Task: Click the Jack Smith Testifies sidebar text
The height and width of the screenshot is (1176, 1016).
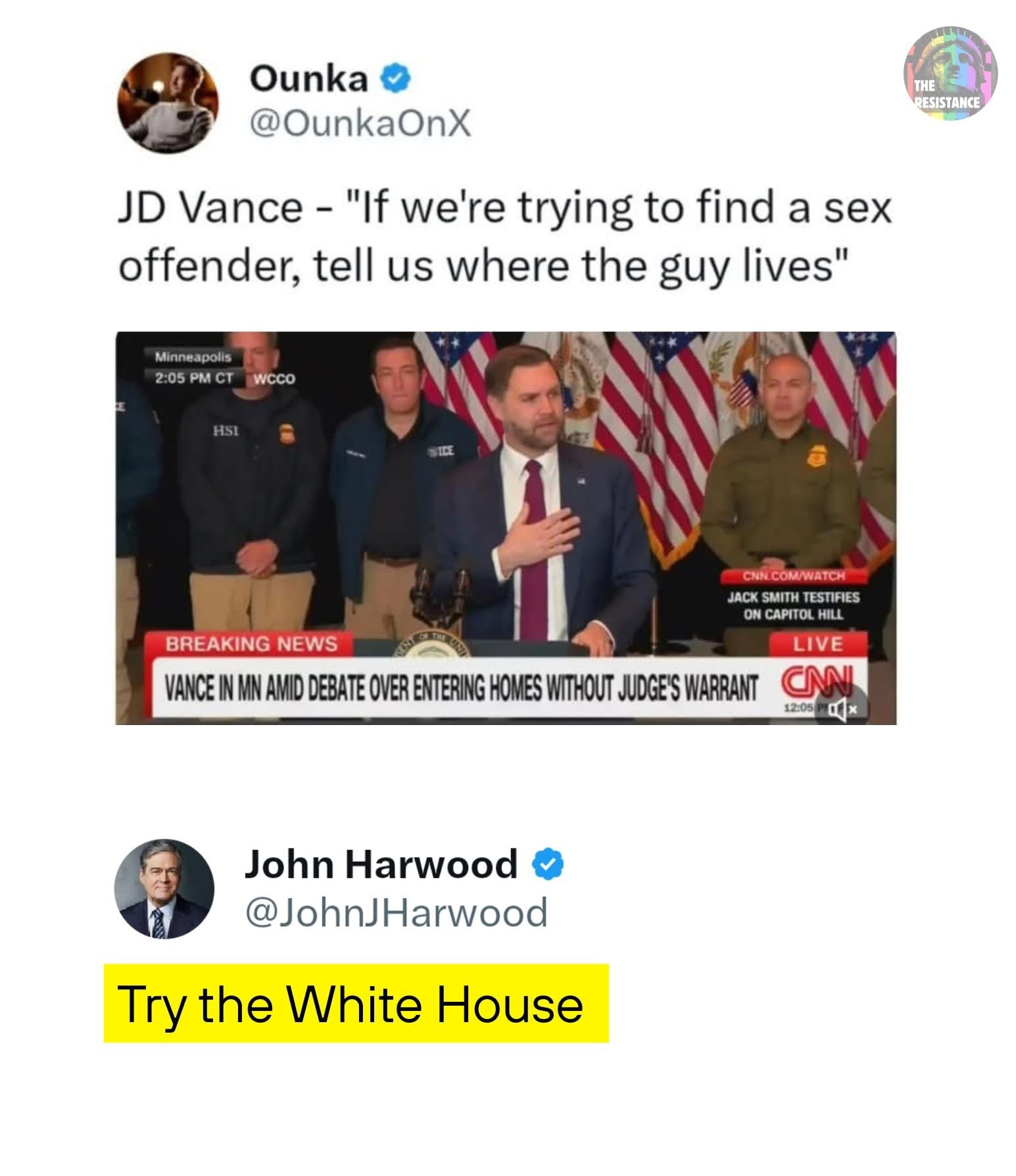Action: [793, 606]
